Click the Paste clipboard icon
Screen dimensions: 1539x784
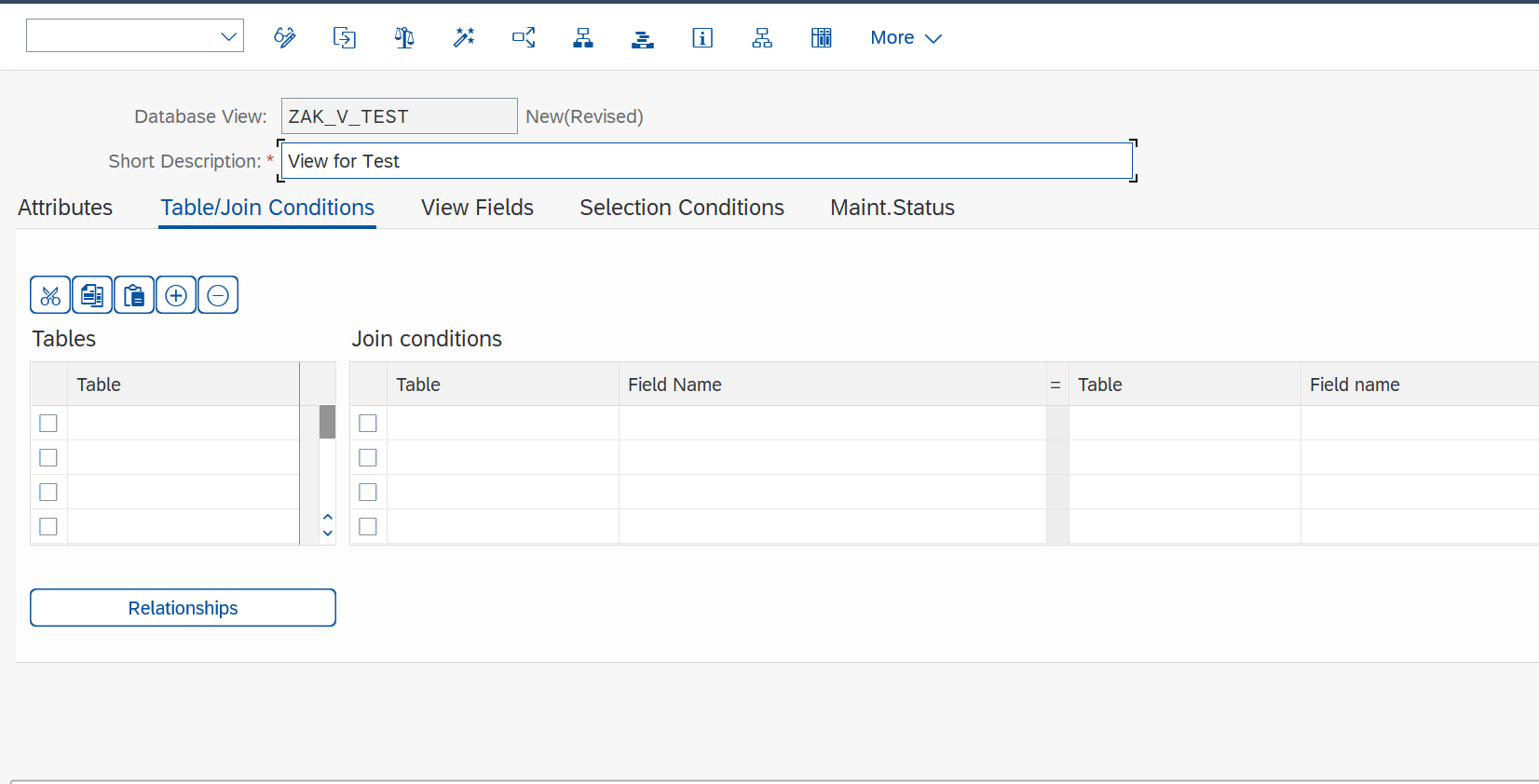[x=134, y=295]
